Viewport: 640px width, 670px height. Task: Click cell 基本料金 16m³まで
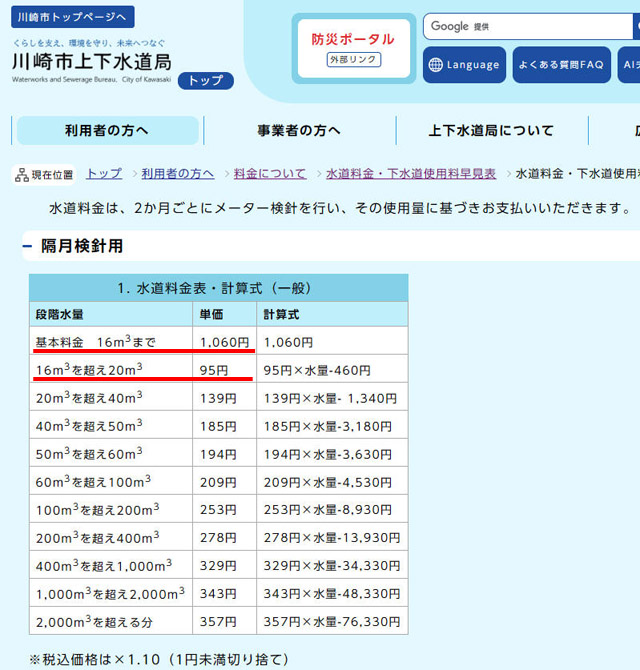pos(111,341)
